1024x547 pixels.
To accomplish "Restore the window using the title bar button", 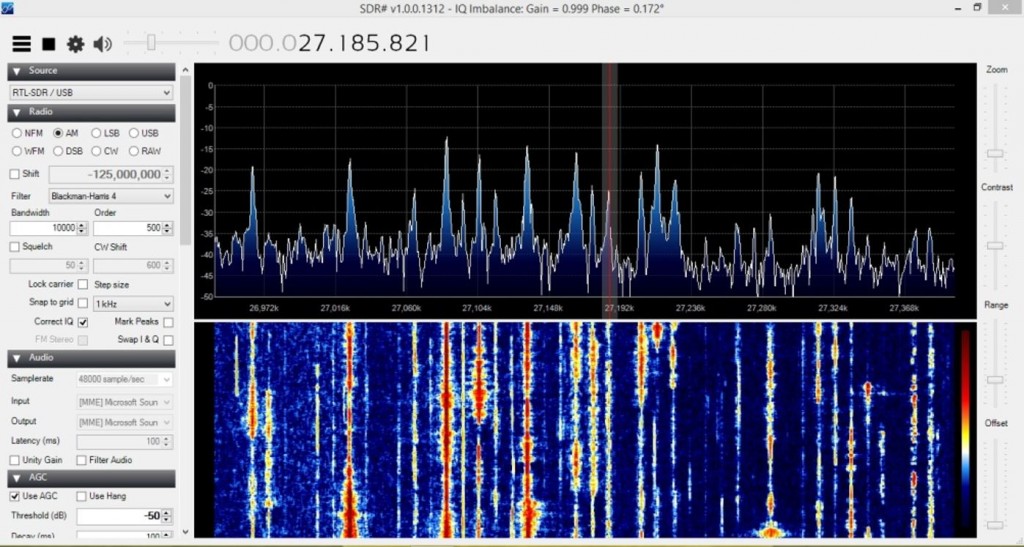I will pyautogui.click(x=977, y=8).
